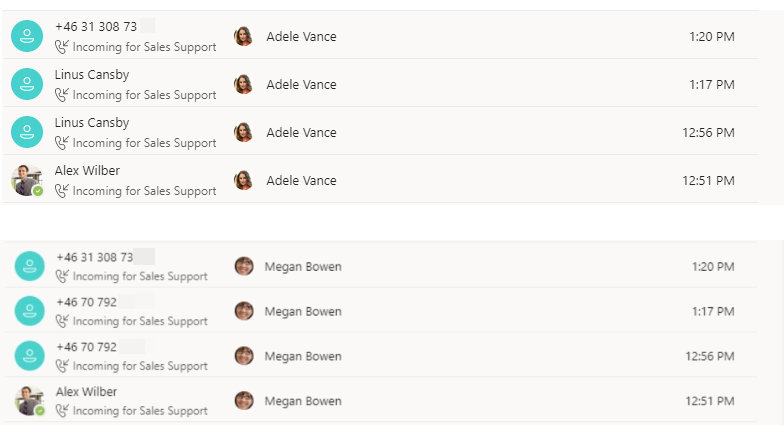Click Megan Bowen's avatar in 12:56 PM row

244,356
